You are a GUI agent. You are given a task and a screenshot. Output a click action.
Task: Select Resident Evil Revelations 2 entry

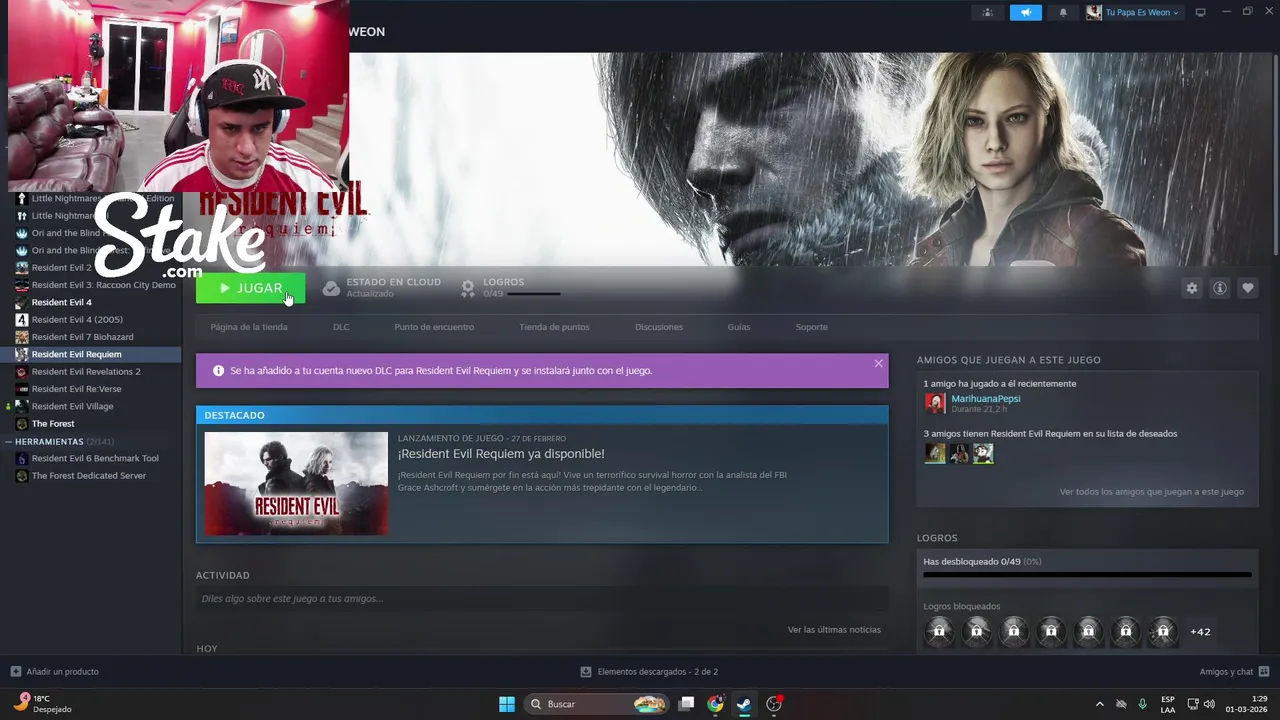[x=86, y=372]
